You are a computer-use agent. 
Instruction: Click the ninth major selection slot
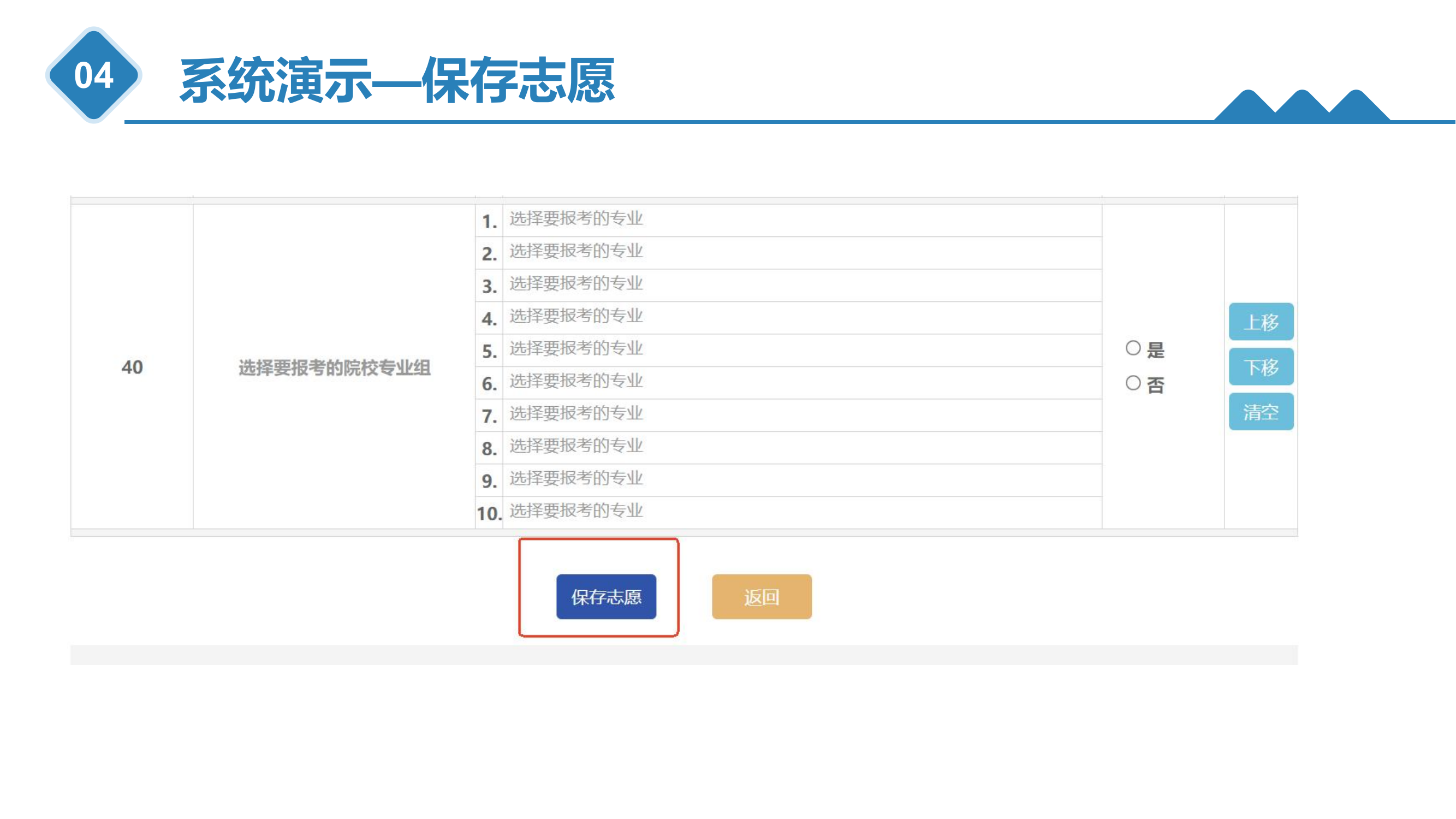[x=791, y=478]
